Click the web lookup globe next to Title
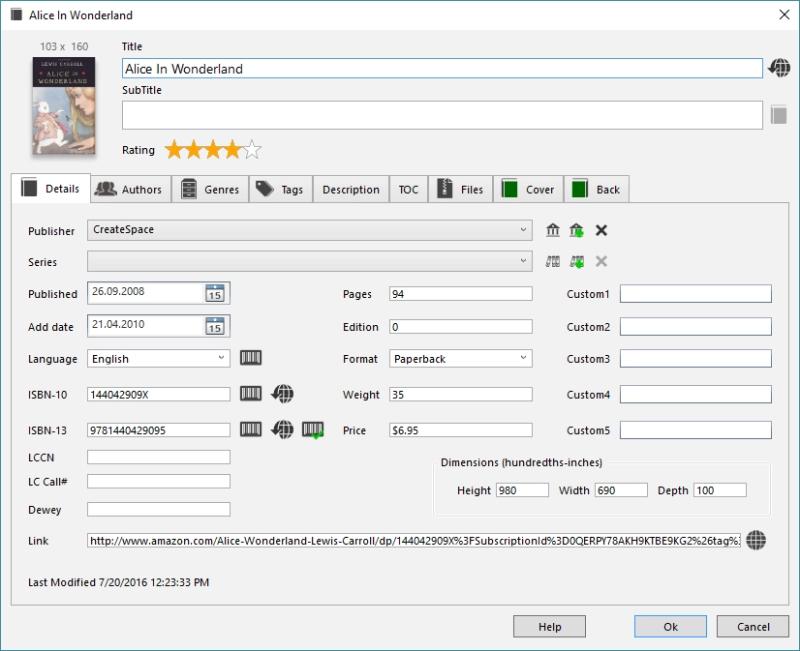Screen dimensions: 800x651 [x=779, y=68]
